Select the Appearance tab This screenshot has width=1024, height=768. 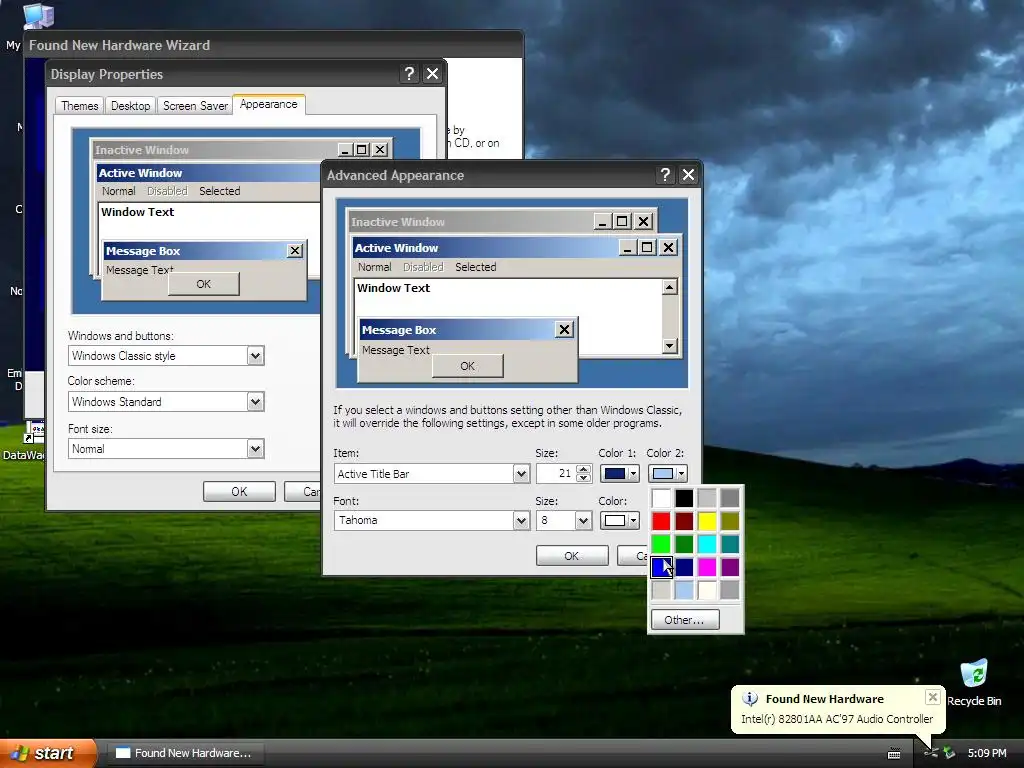coord(268,104)
